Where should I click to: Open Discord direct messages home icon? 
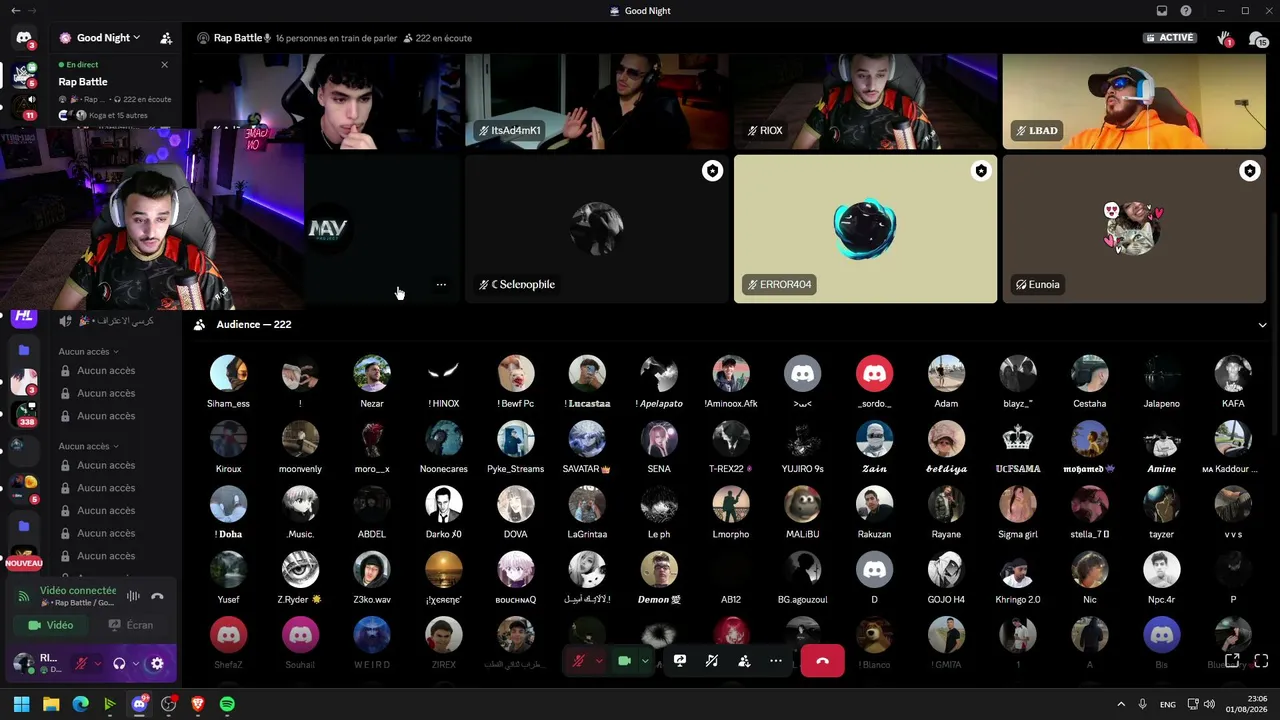coord(24,38)
